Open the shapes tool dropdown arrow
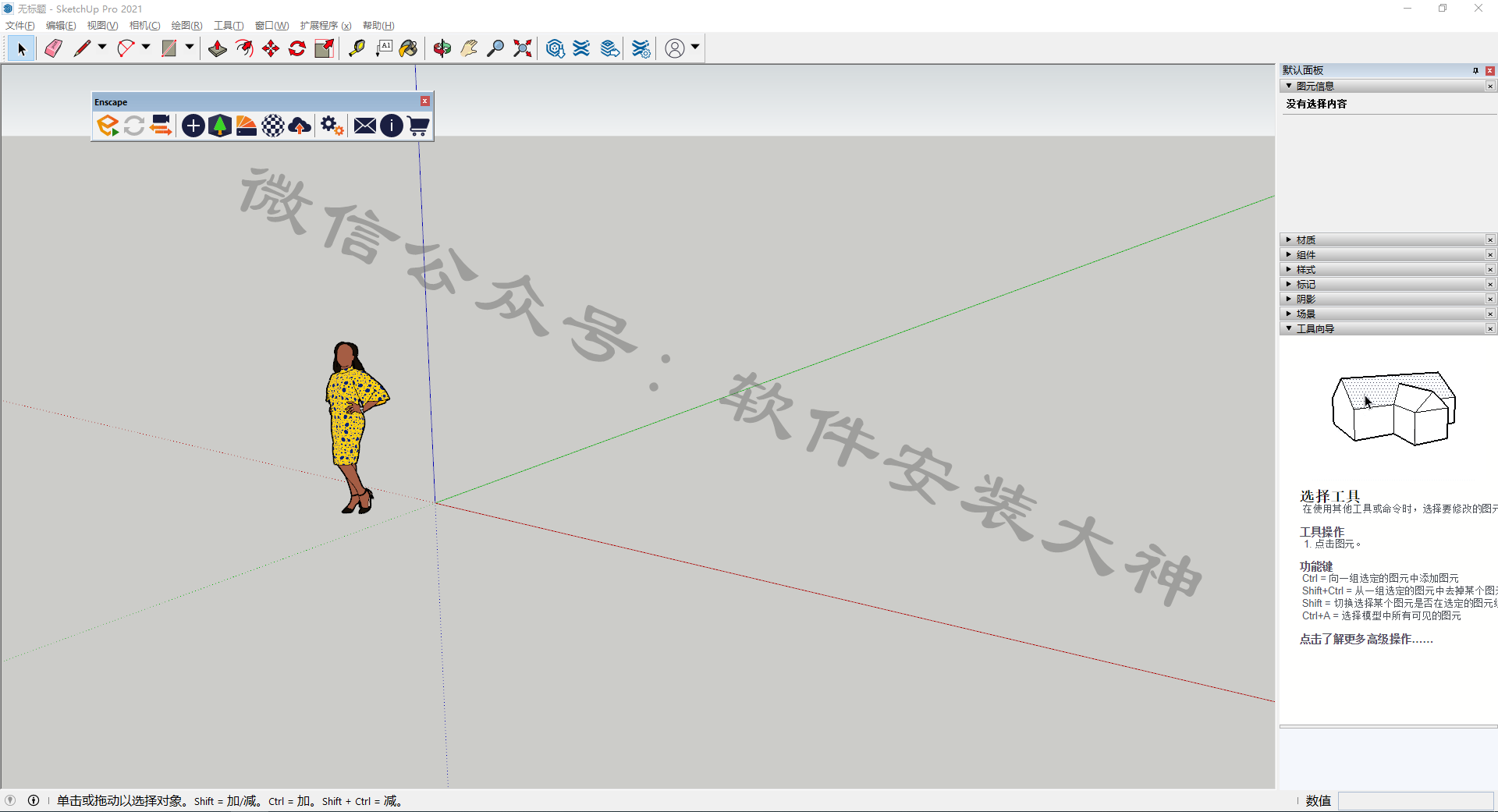This screenshot has width=1498, height=812. [x=189, y=48]
